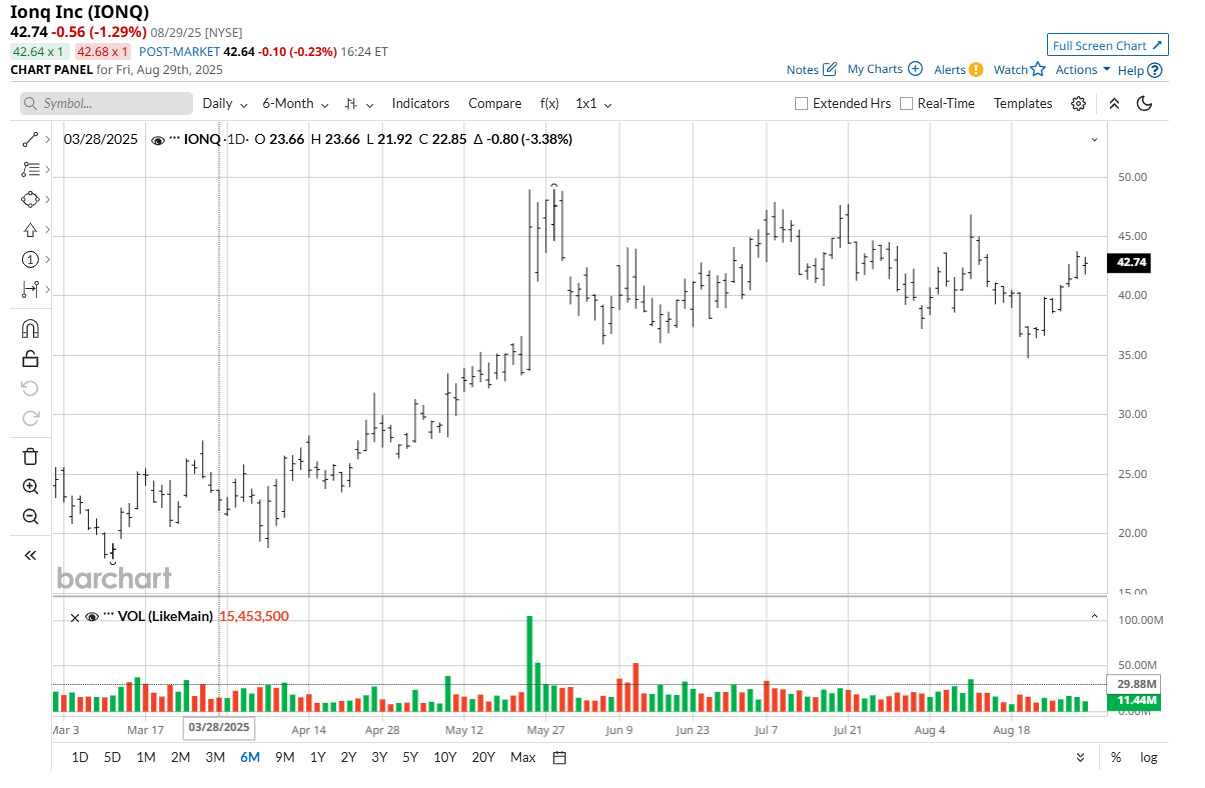1205x788 pixels.
Task: Collapse the chart toolbar with double chevron
Action: click(x=1114, y=104)
